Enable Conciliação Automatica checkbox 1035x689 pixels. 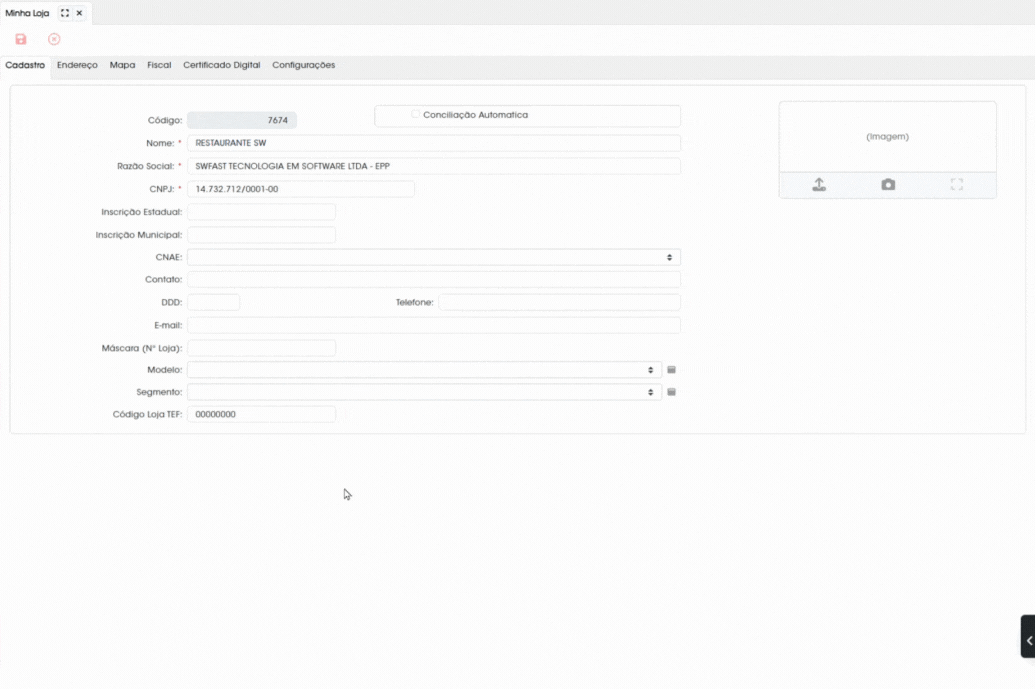(x=415, y=114)
